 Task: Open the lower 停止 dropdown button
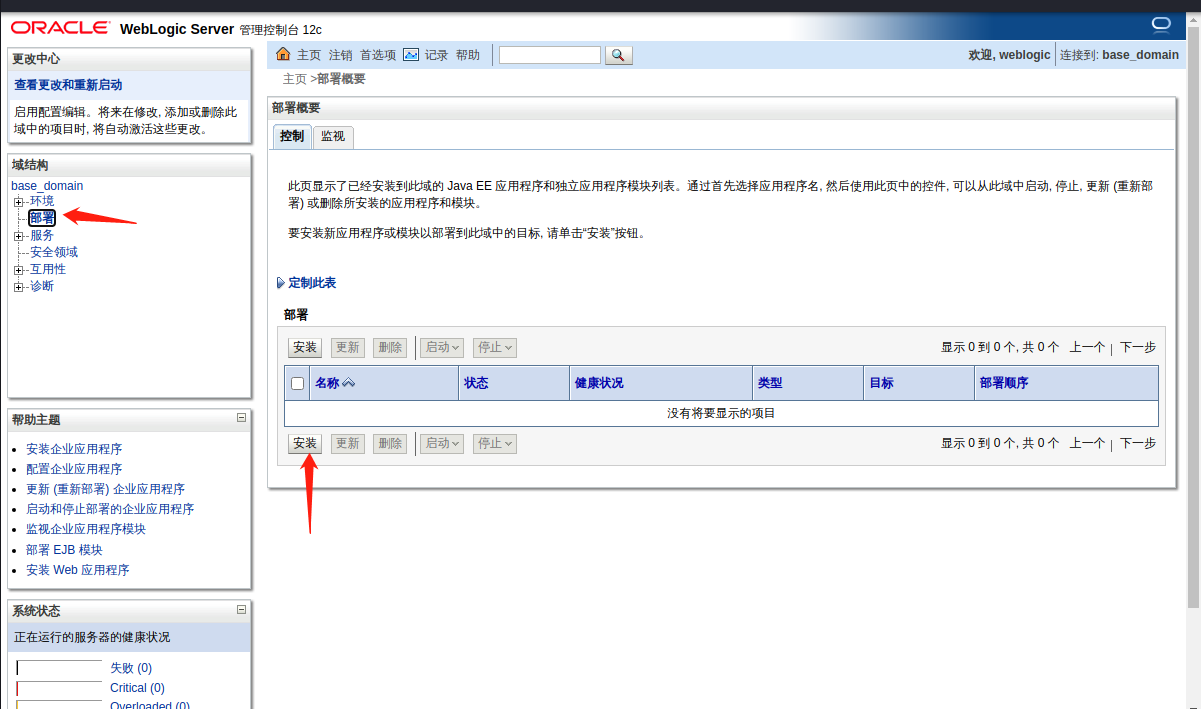coord(495,443)
